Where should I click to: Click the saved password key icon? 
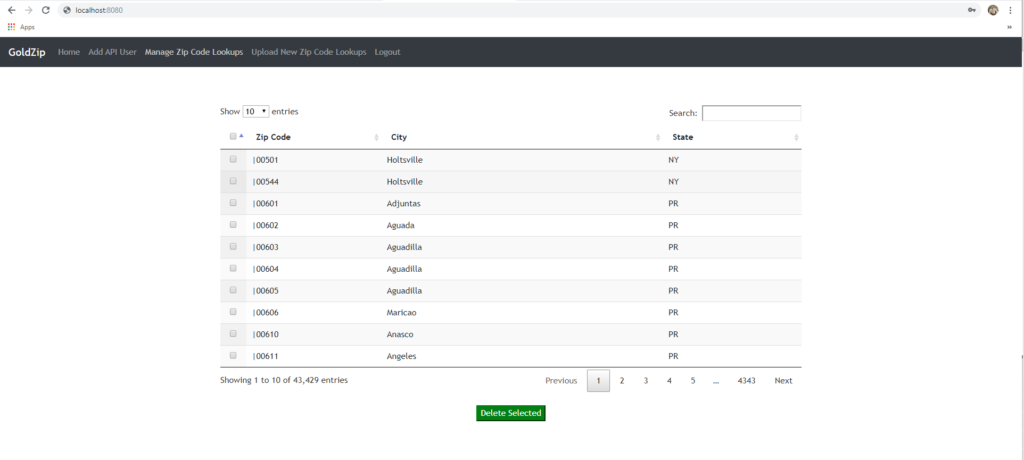[972, 10]
